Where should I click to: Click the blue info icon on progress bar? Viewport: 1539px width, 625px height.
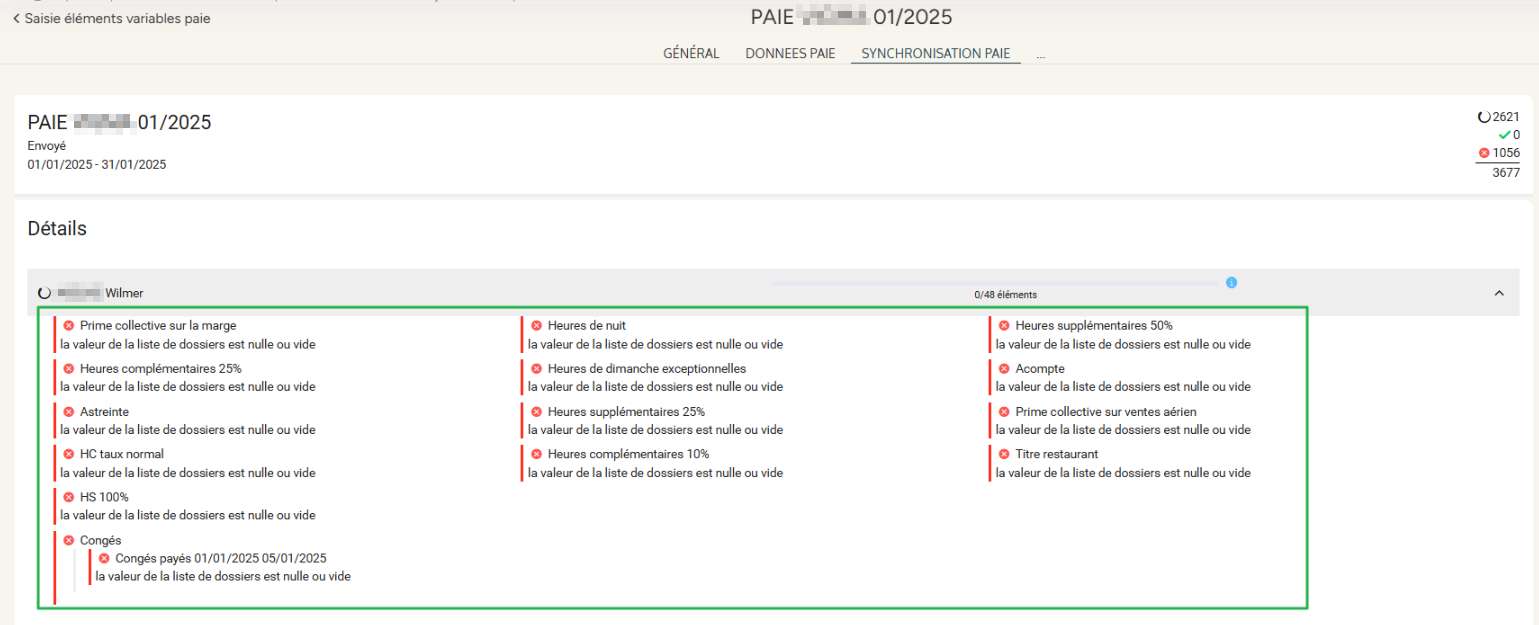pos(1231,283)
